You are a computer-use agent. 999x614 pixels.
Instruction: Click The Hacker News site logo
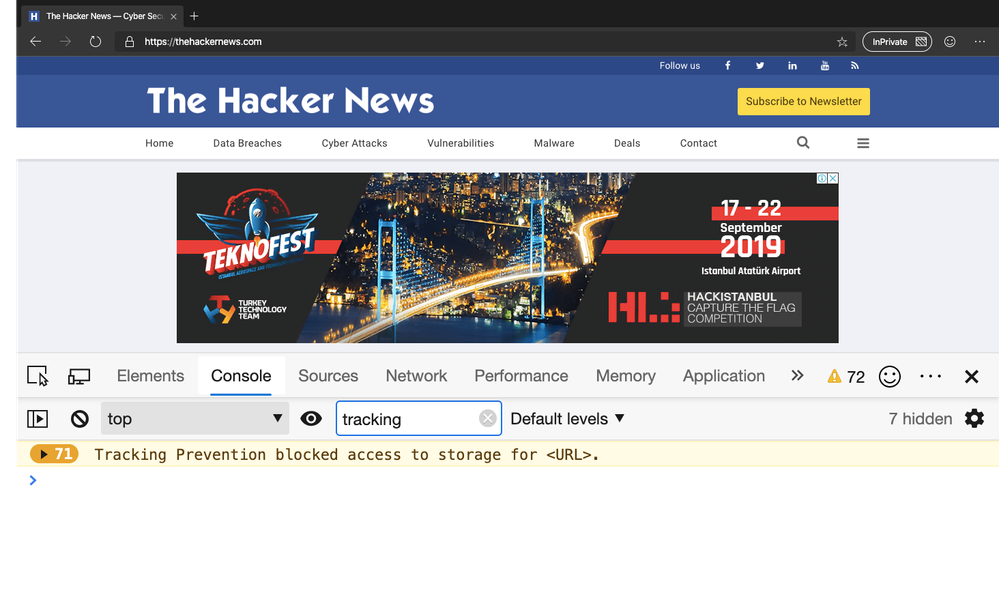(x=291, y=101)
